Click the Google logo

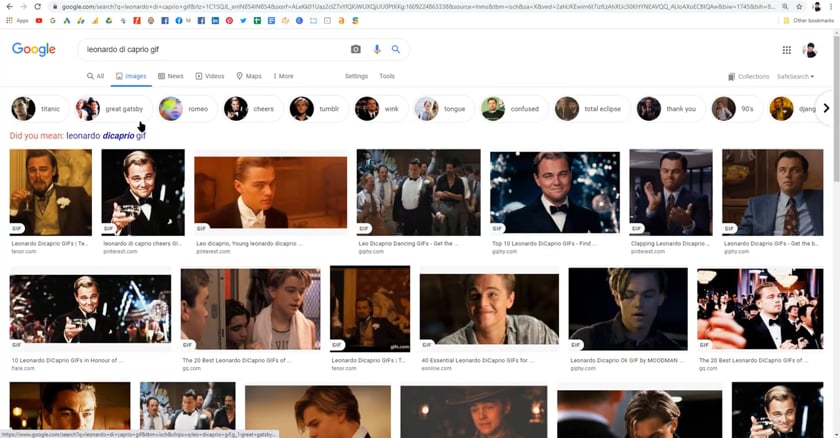34,49
